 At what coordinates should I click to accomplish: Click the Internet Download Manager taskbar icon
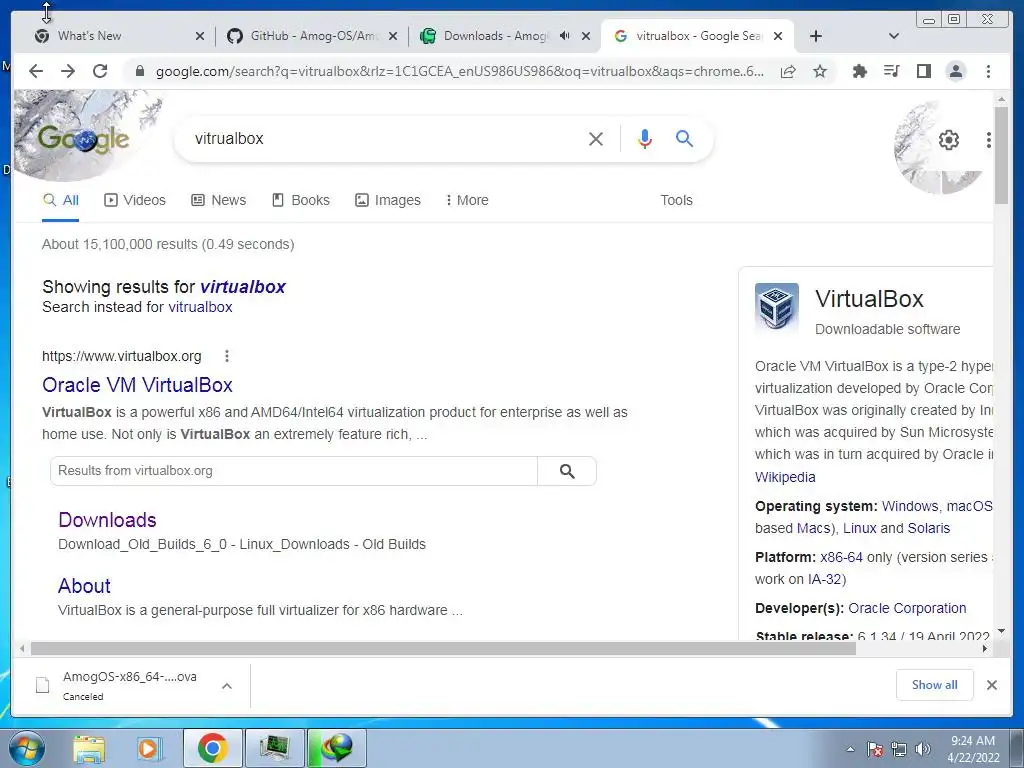coord(337,748)
